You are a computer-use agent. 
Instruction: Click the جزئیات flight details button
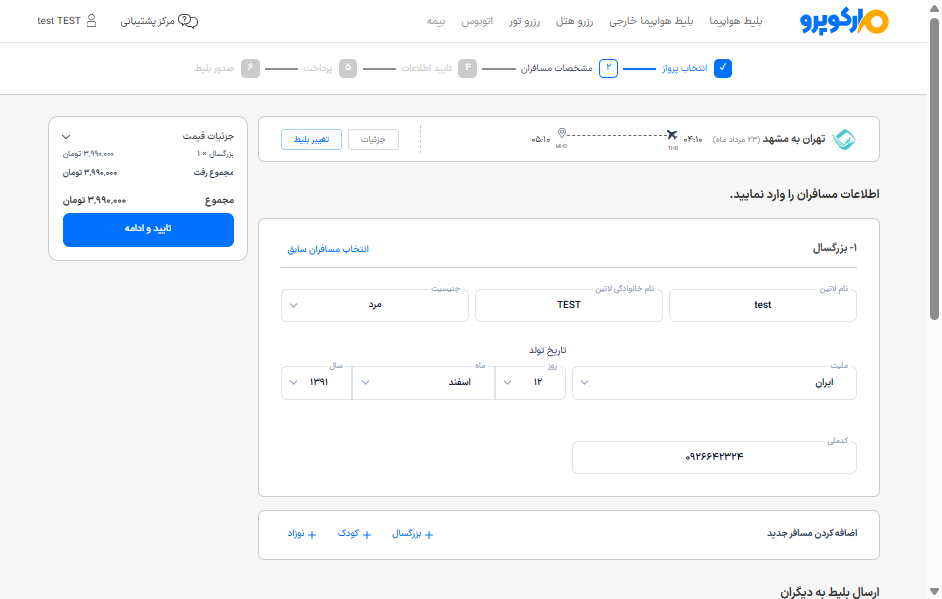tap(373, 139)
